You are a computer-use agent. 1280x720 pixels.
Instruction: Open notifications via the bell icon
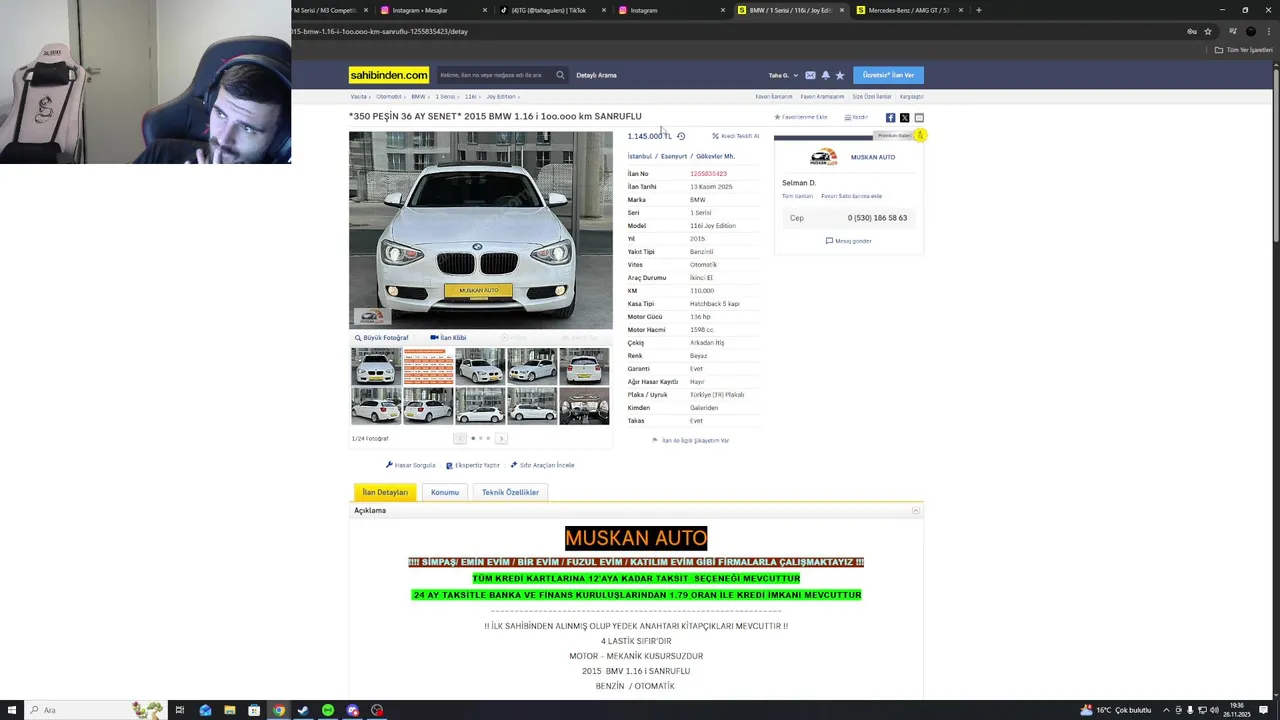[x=825, y=75]
